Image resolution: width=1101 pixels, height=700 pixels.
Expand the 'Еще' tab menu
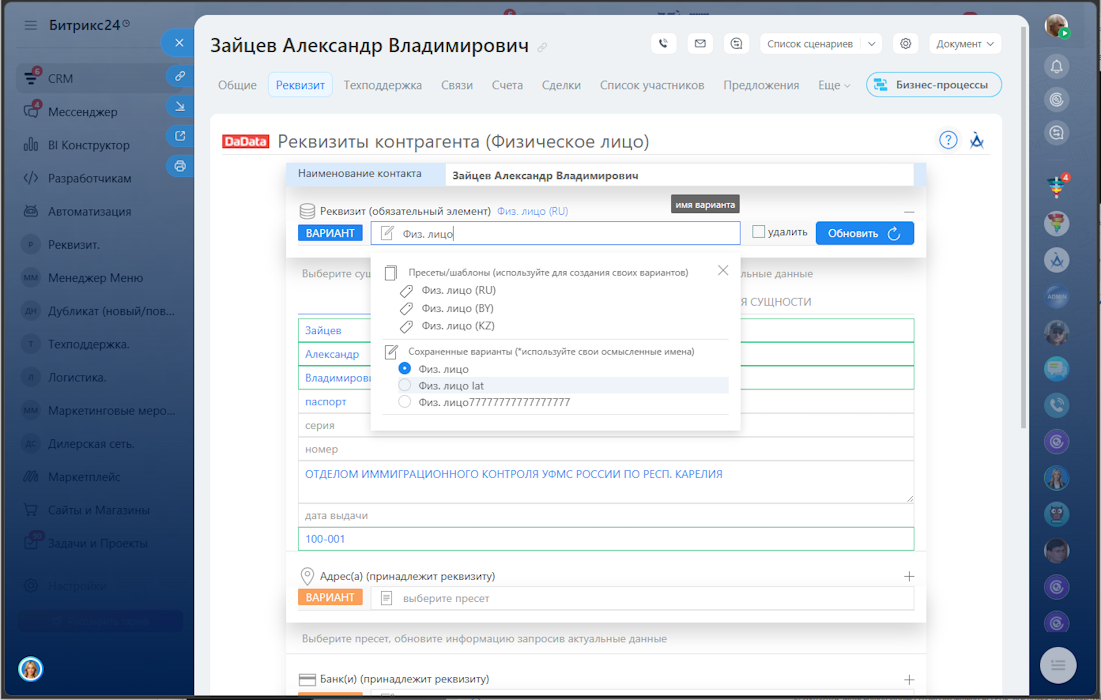pos(833,85)
